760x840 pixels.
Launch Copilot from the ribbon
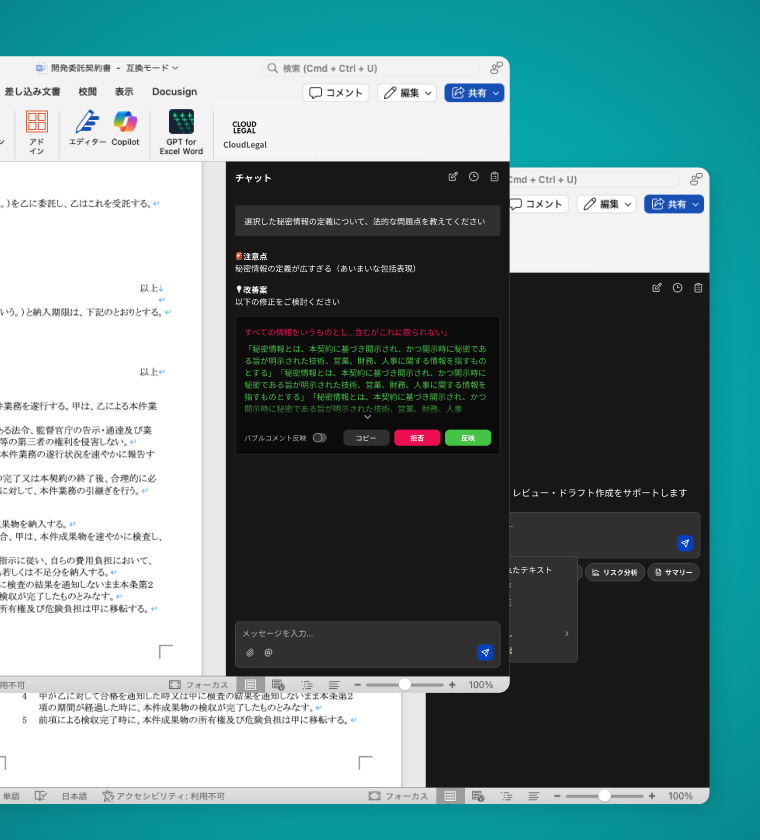click(x=125, y=128)
